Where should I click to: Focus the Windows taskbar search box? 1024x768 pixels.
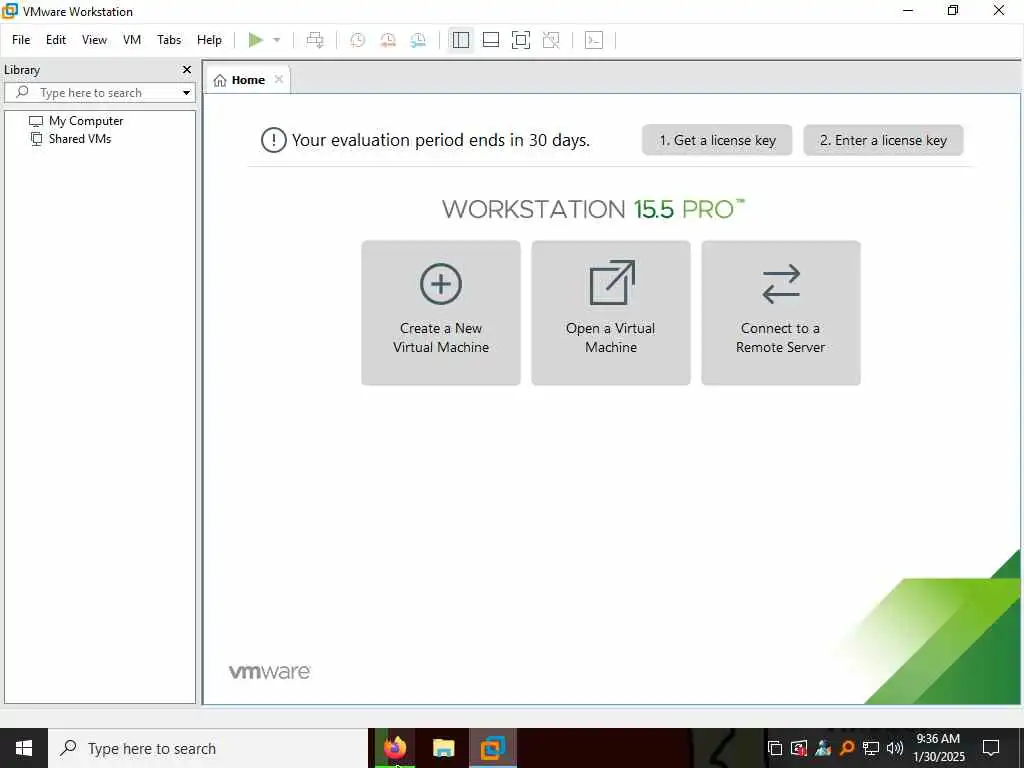[208, 748]
